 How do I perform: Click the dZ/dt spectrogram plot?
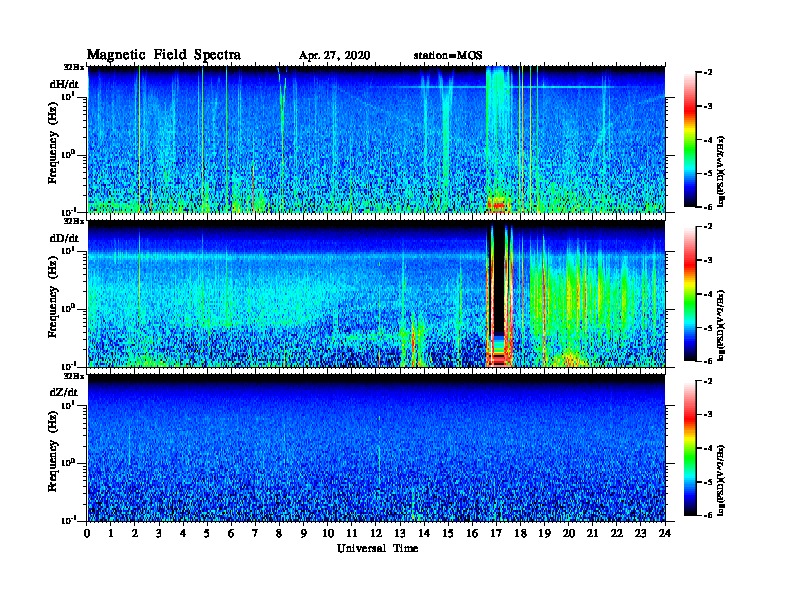377,448
